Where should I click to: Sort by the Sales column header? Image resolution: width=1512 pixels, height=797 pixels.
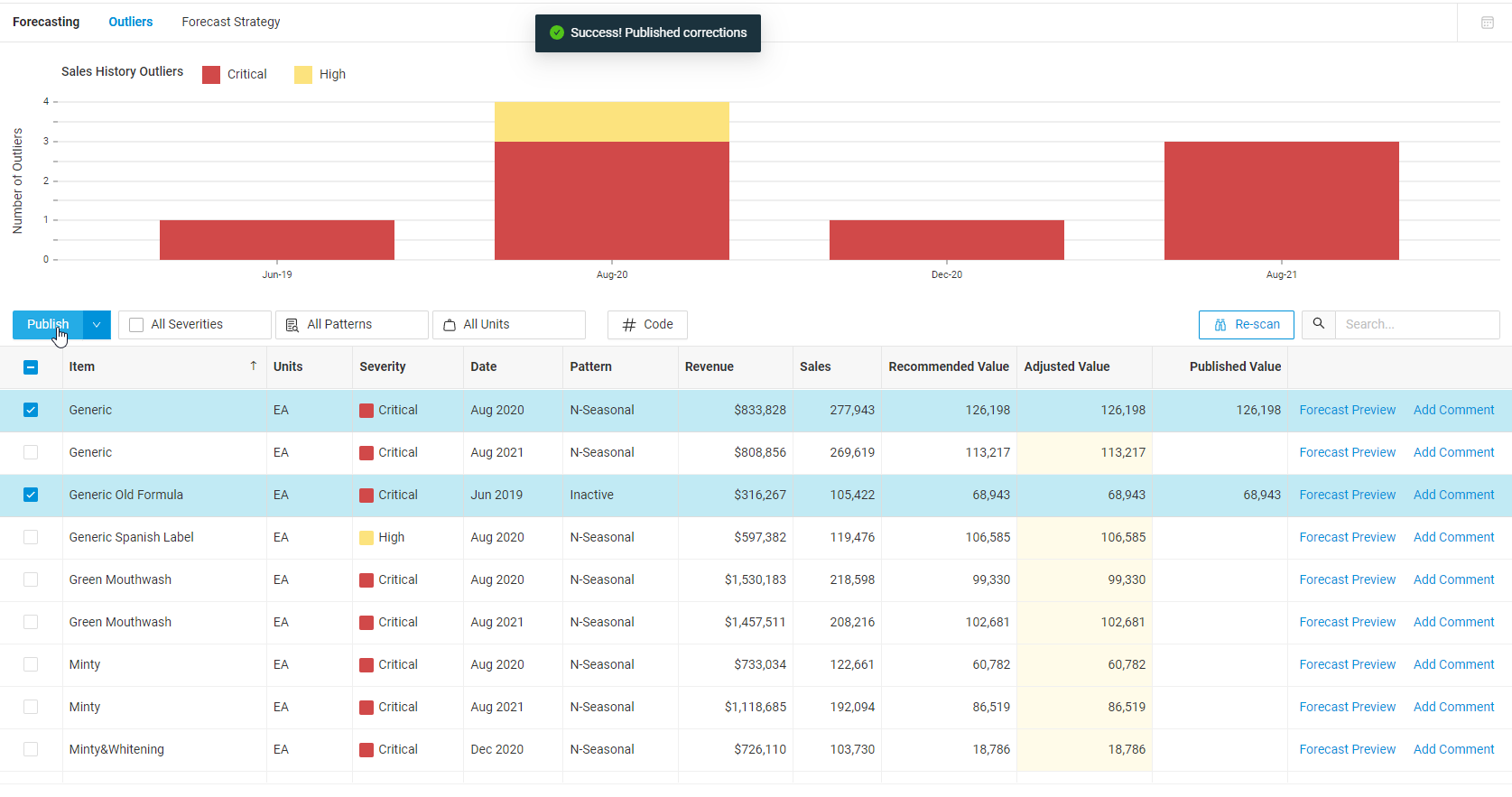coord(815,366)
